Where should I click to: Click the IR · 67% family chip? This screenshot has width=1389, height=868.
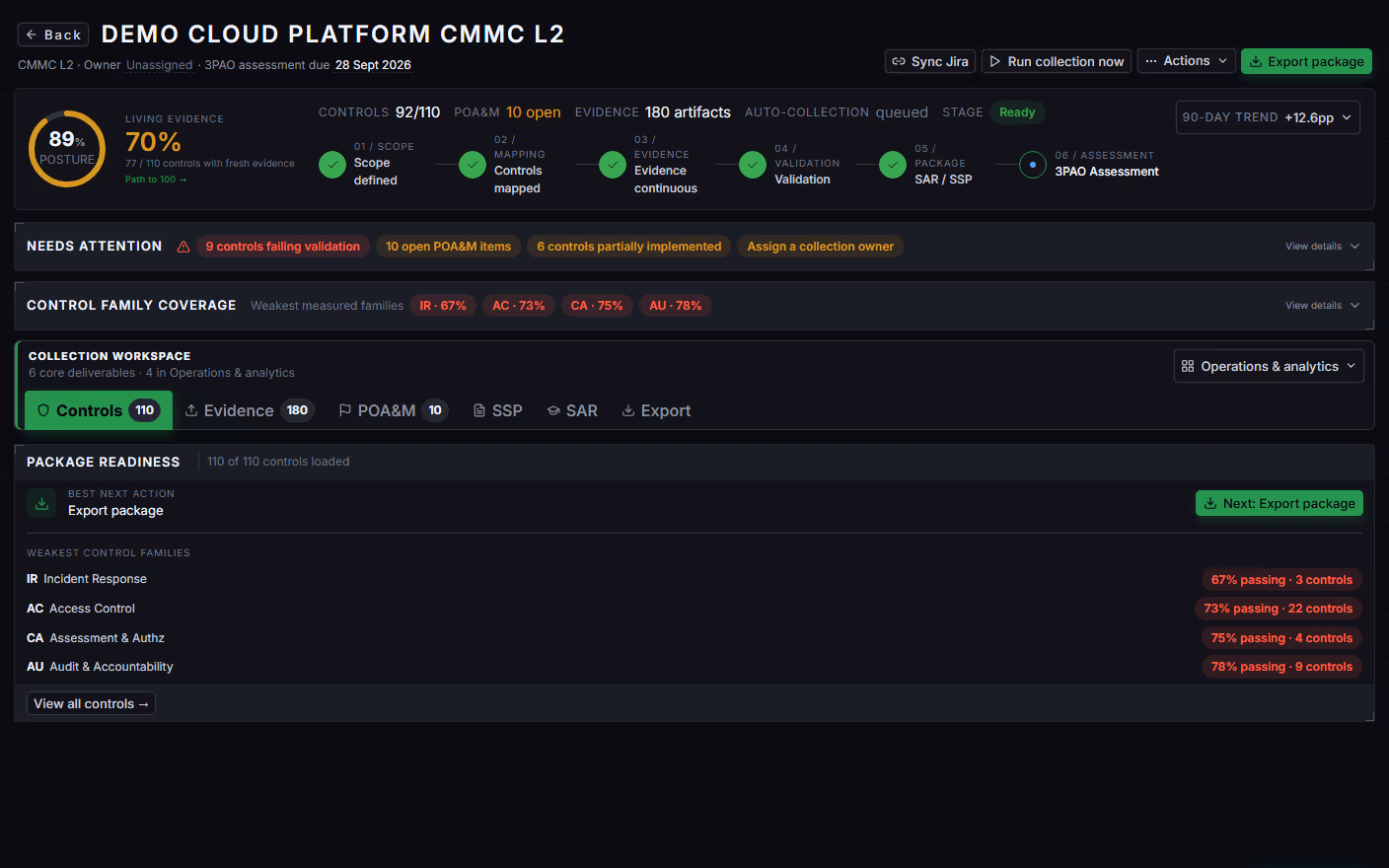point(443,306)
